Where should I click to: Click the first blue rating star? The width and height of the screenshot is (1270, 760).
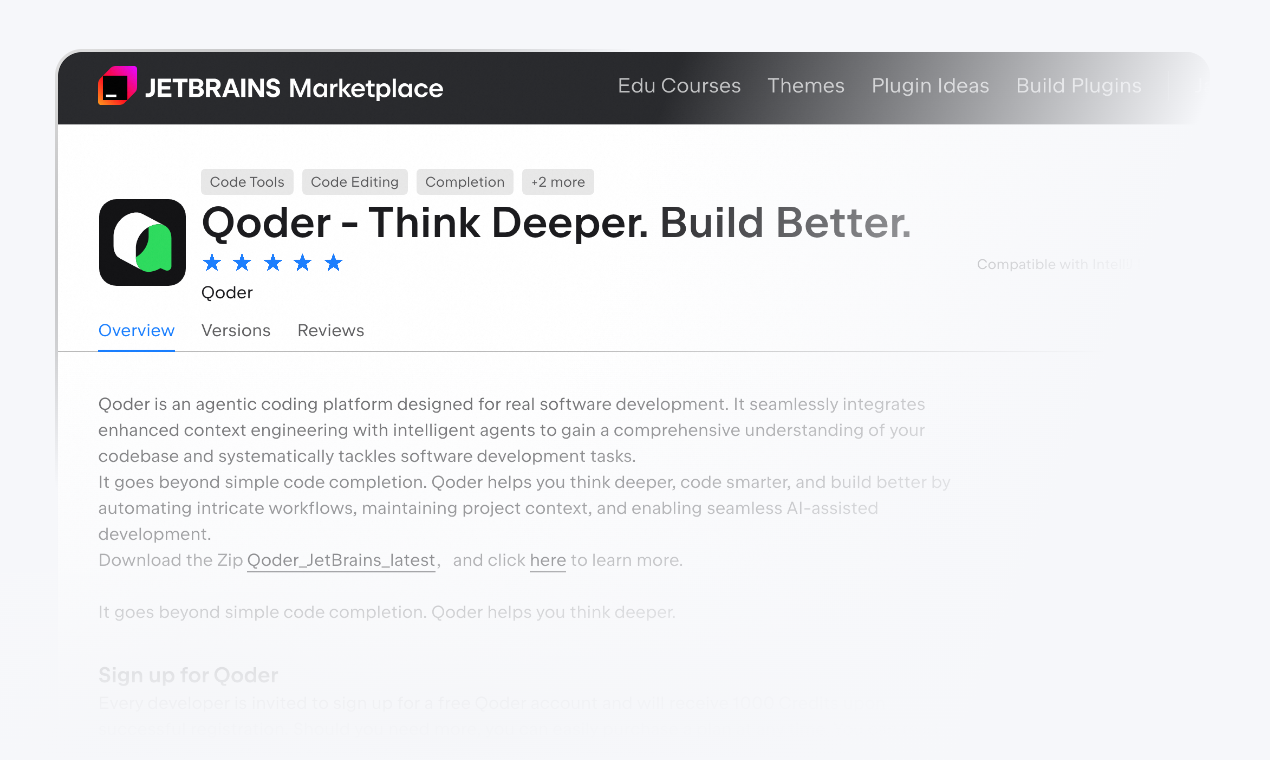(x=211, y=262)
